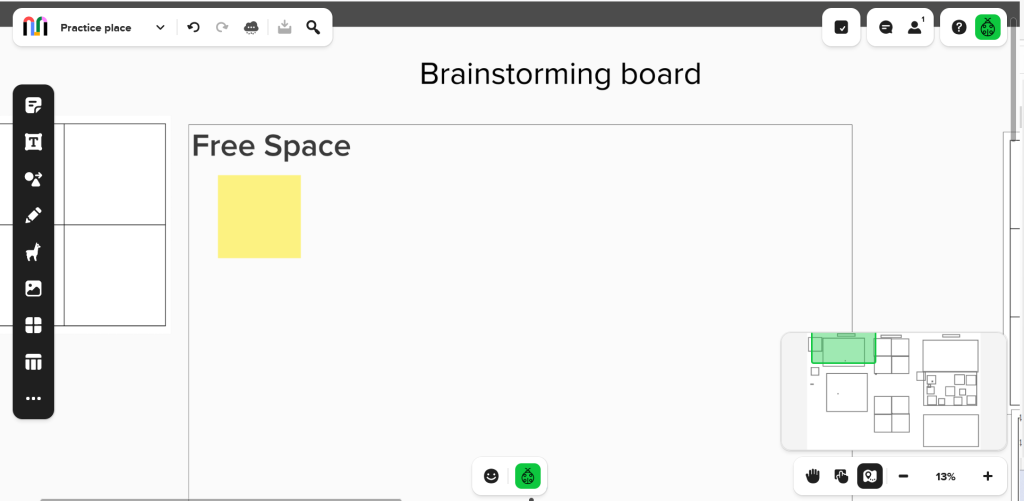Screen dimensions: 1024x501
Task: Open the llama icons library
Action: (x=33, y=252)
